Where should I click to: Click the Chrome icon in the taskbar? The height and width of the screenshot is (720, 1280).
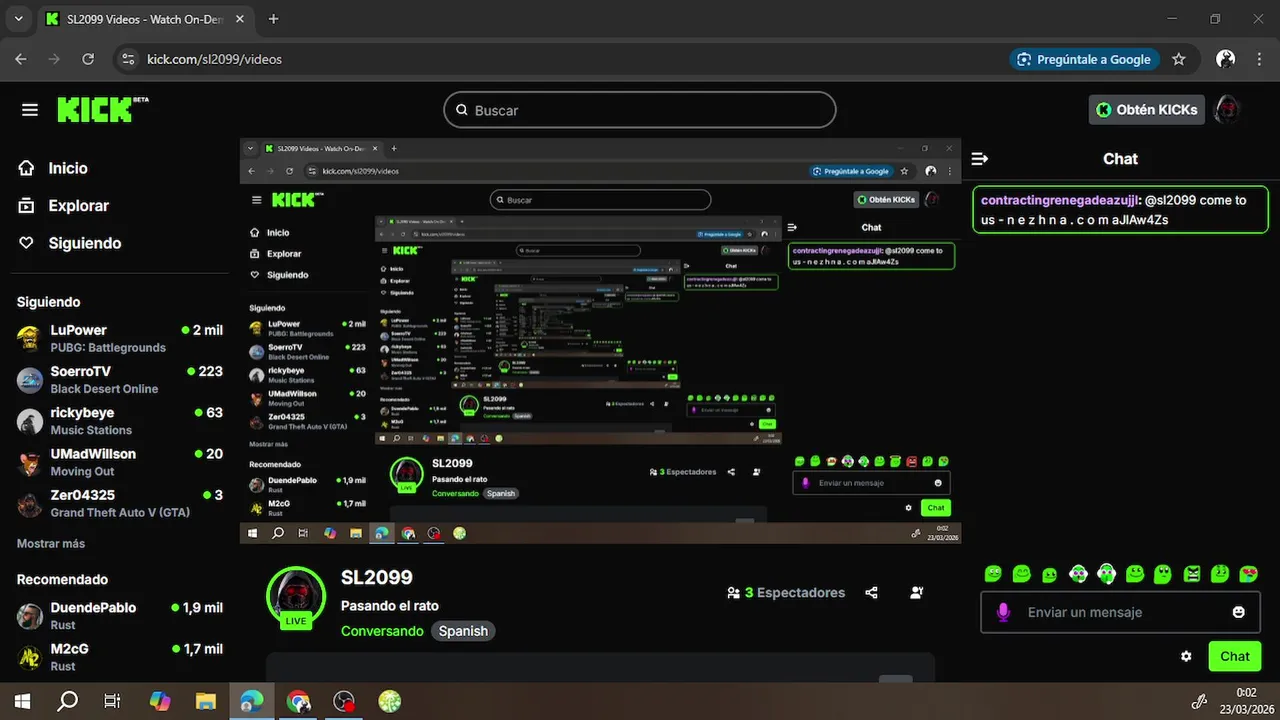pyautogui.click(x=298, y=702)
